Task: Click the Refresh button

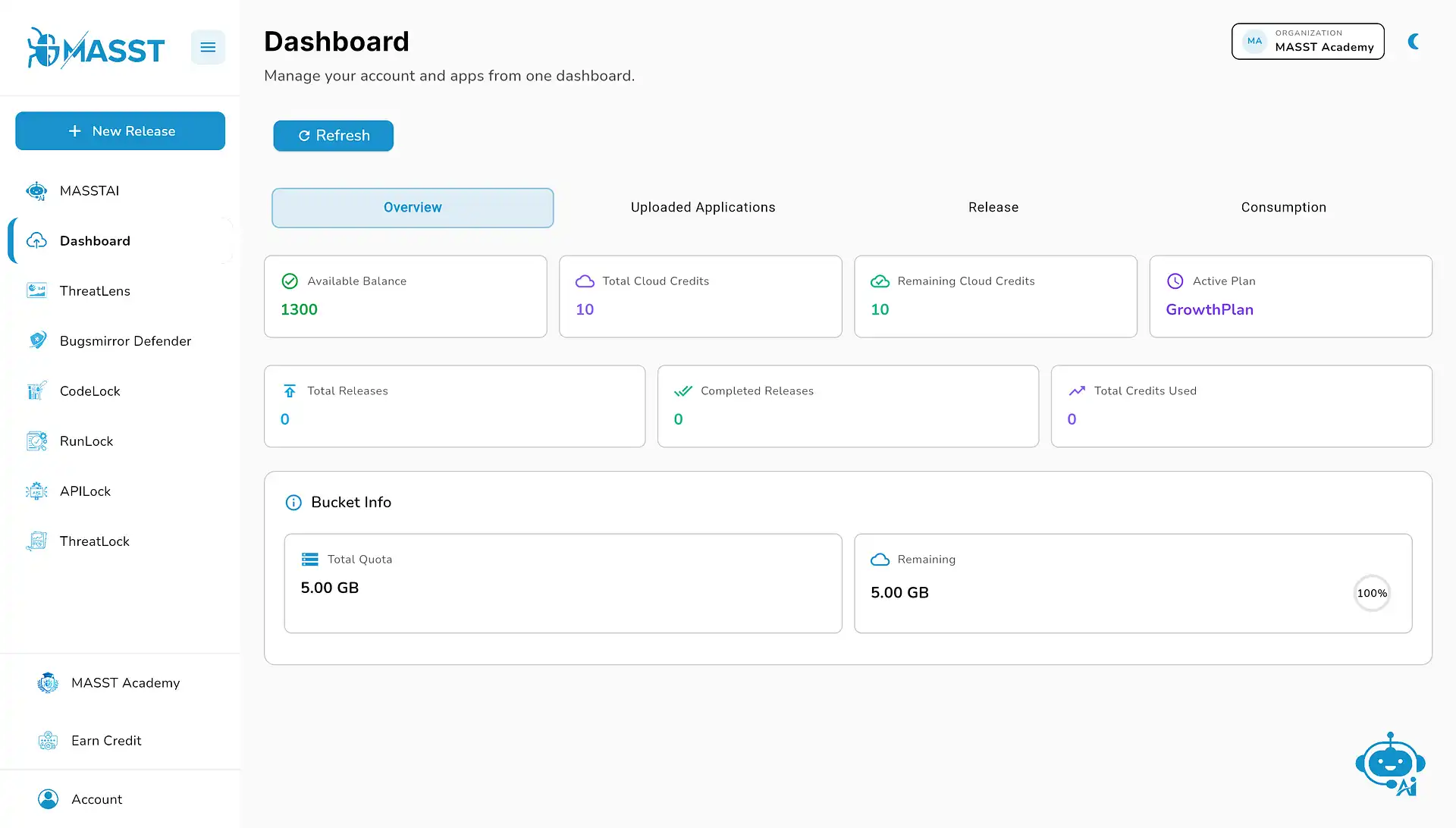Action: coord(333,136)
